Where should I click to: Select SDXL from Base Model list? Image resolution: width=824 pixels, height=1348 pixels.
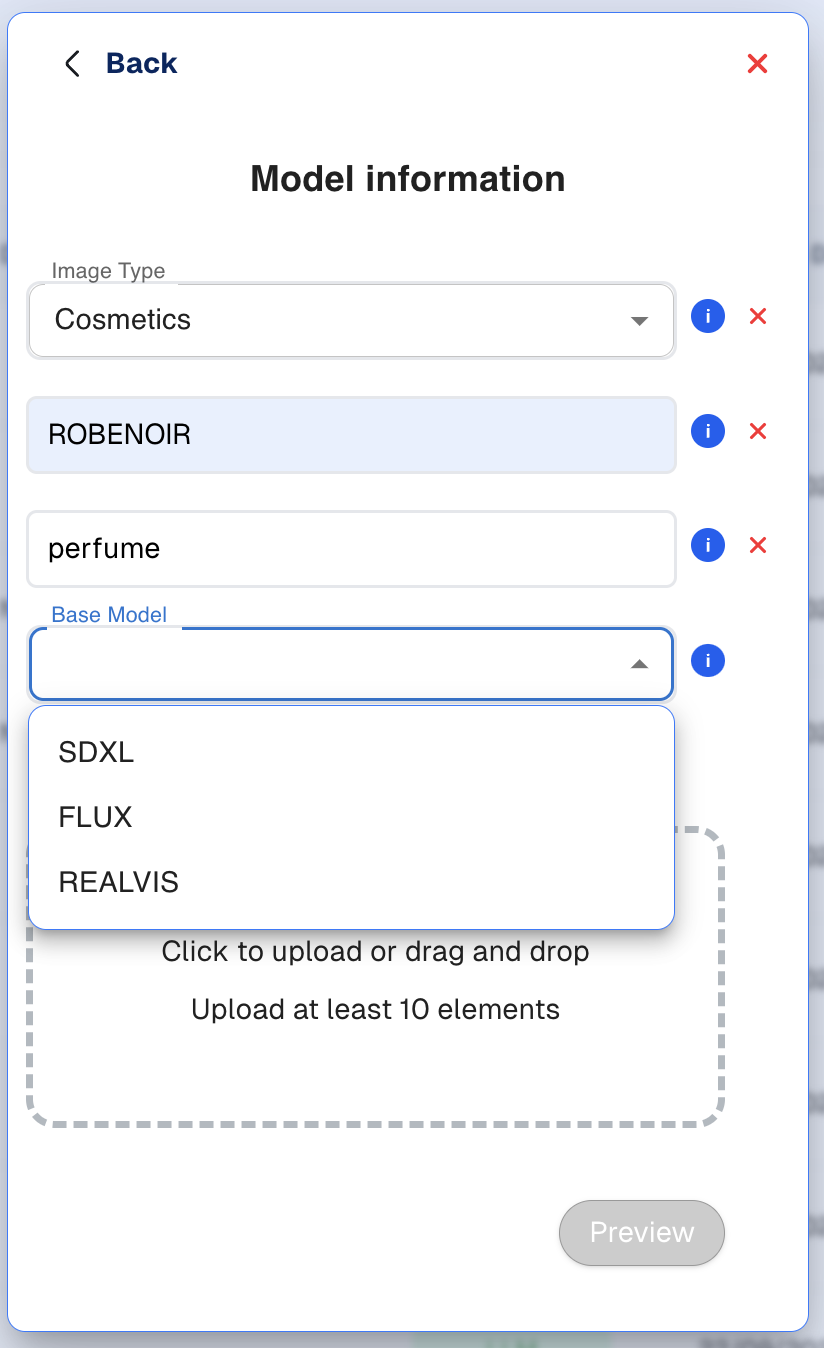tap(352, 752)
